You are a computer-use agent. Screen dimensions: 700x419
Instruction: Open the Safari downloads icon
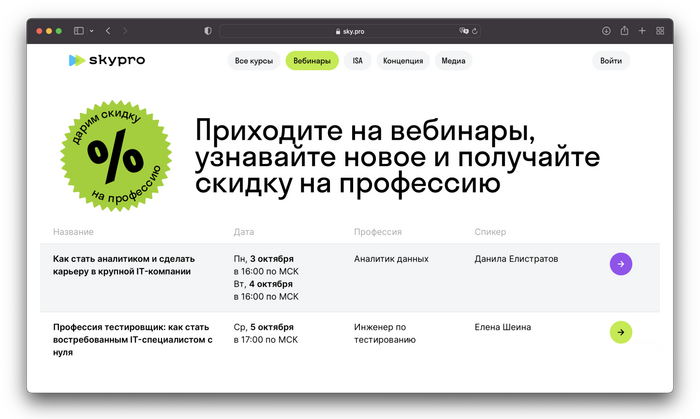coord(606,31)
